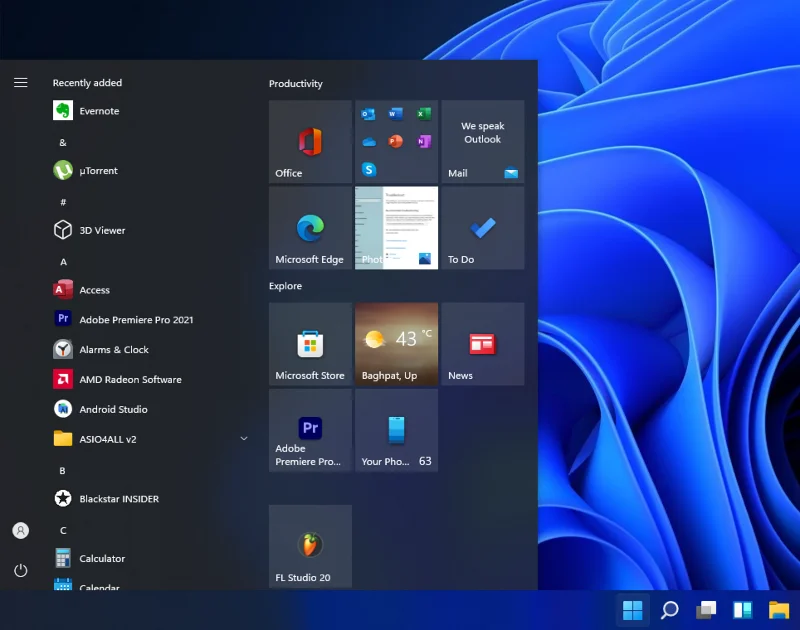Expand the Start menu hamburger pane
The height and width of the screenshot is (630, 800).
(x=20, y=83)
